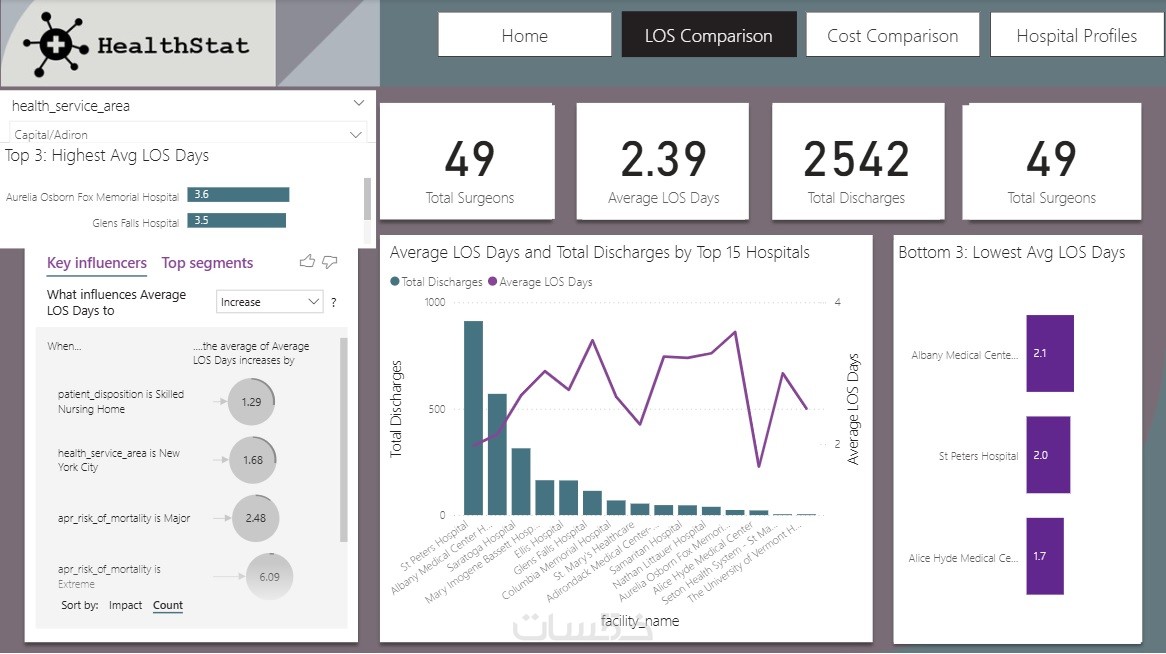Click the Total Discharges legend marker
Screen dimensions: 1166x654
(395, 282)
